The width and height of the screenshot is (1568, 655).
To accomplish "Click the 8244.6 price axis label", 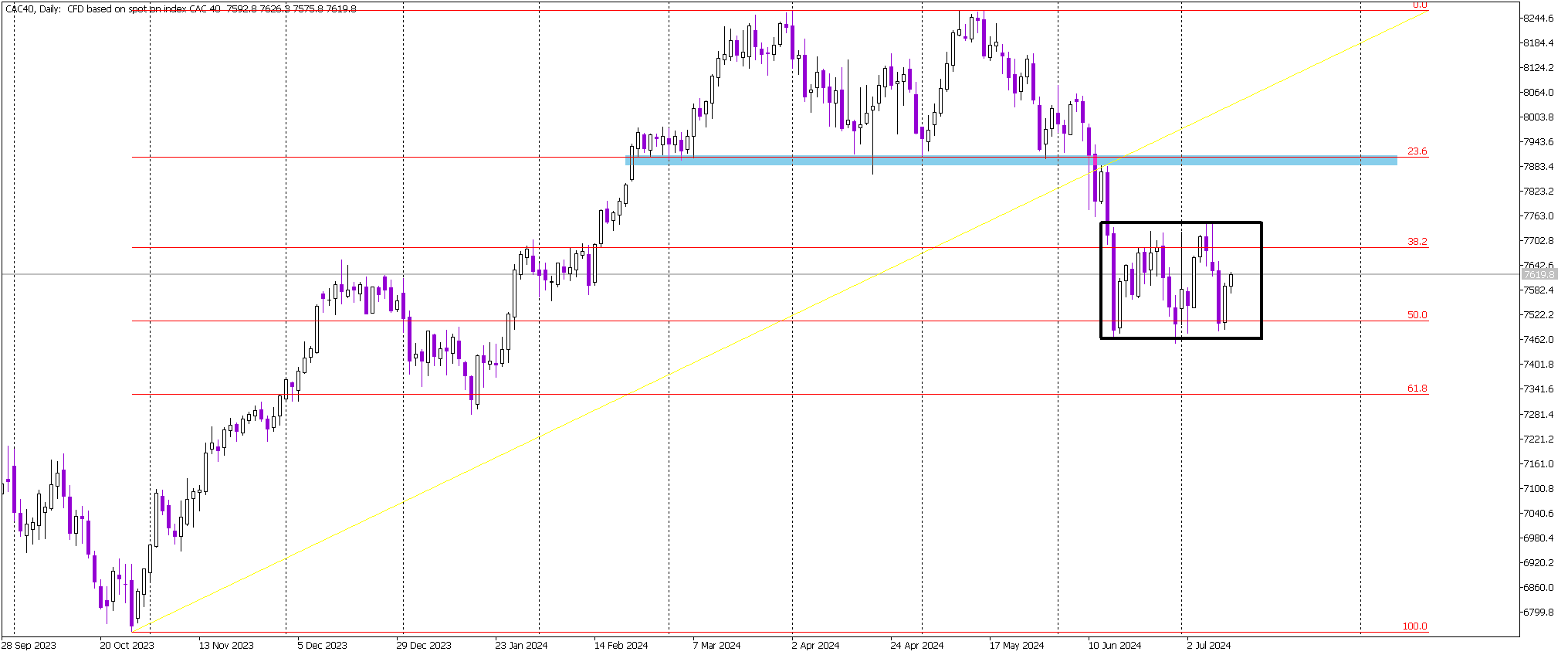I will point(1539,19).
